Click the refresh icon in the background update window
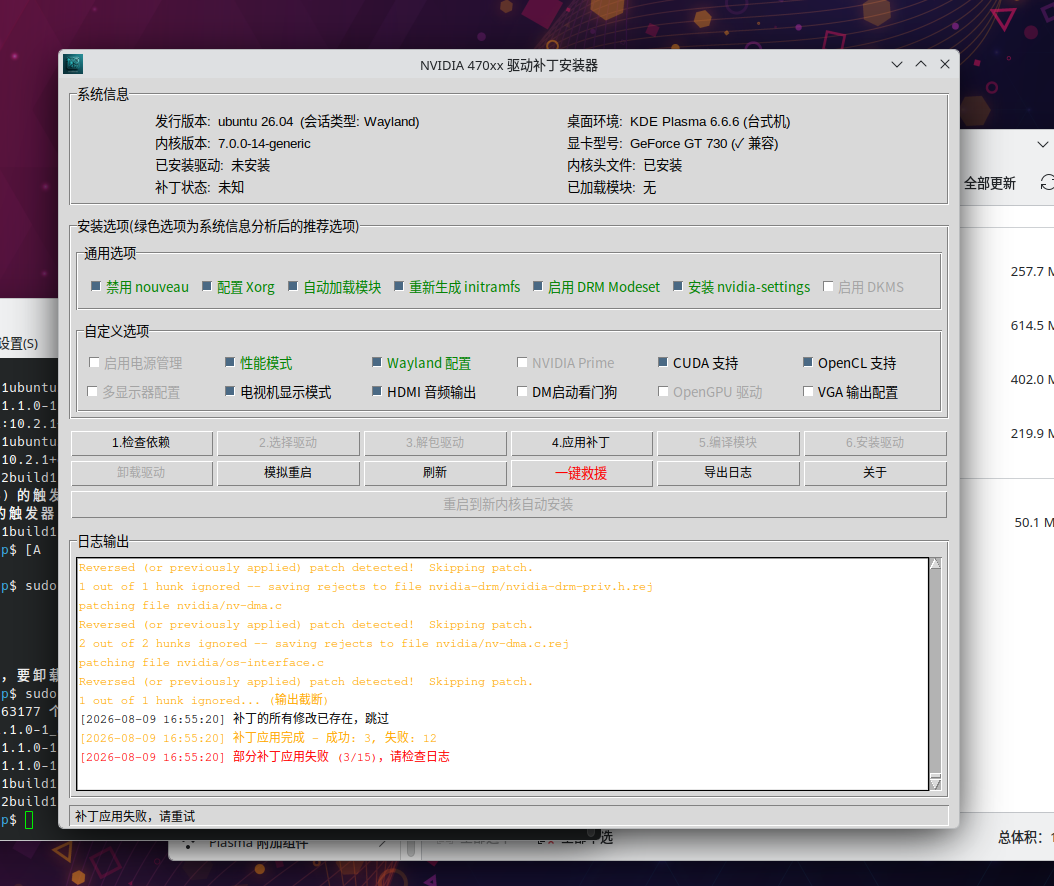The image size is (1054, 886). click(1047, 182)
